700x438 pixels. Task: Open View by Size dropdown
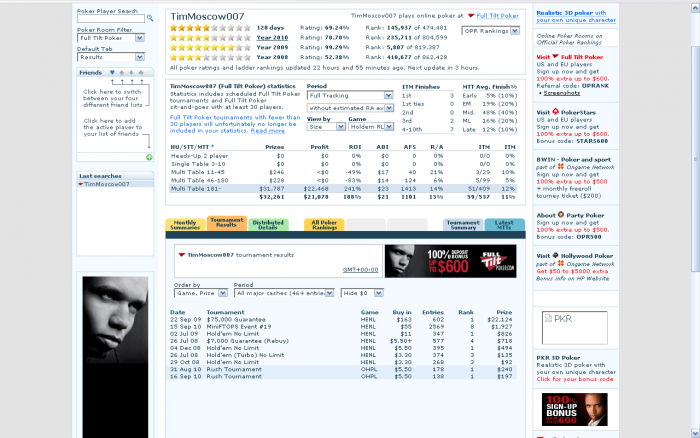pyautogui.click(x=326, y=127)
